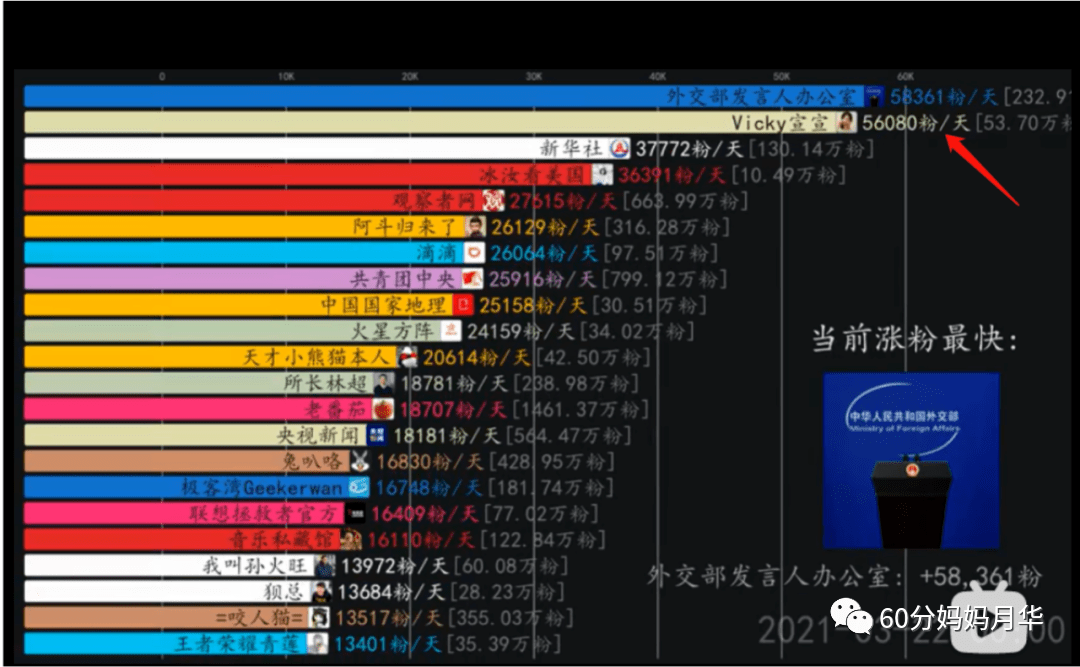Click the 中国国家地理 red logo
This screenshot has width=1080, height=667.
463,305
